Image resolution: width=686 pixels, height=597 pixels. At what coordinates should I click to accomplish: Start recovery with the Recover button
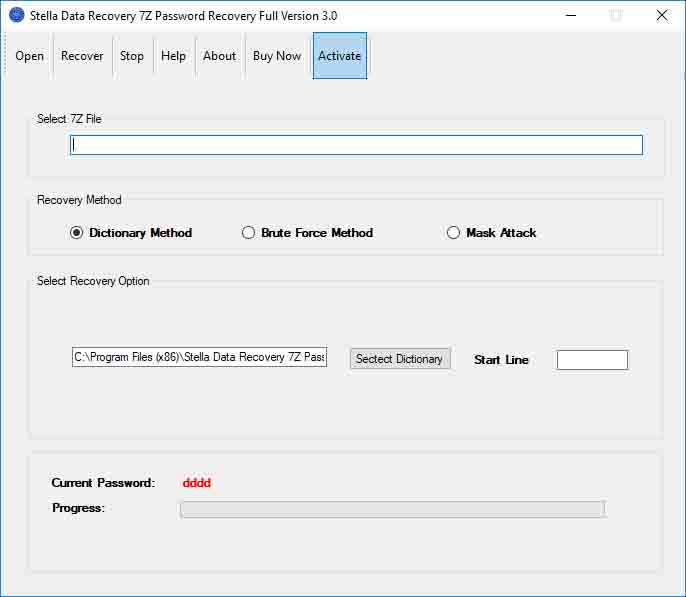pyautogui.click(x=82, y=56)
